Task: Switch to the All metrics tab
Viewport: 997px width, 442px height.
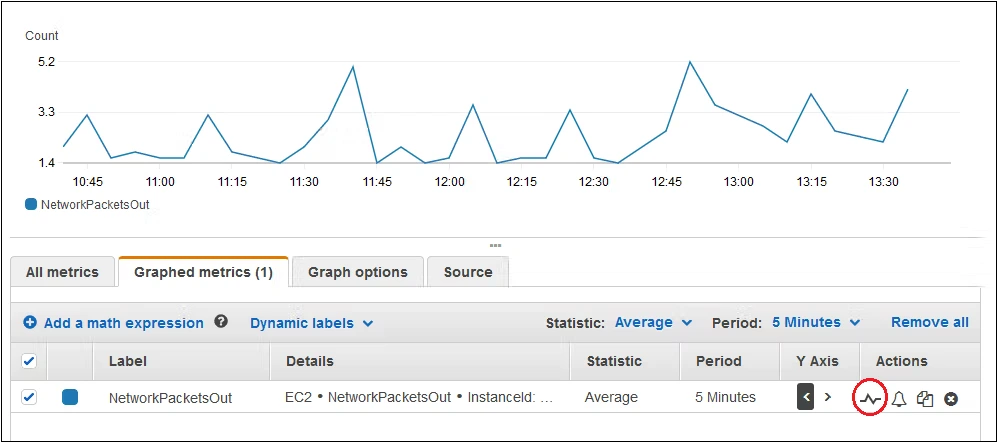Action: coord(62,272)
